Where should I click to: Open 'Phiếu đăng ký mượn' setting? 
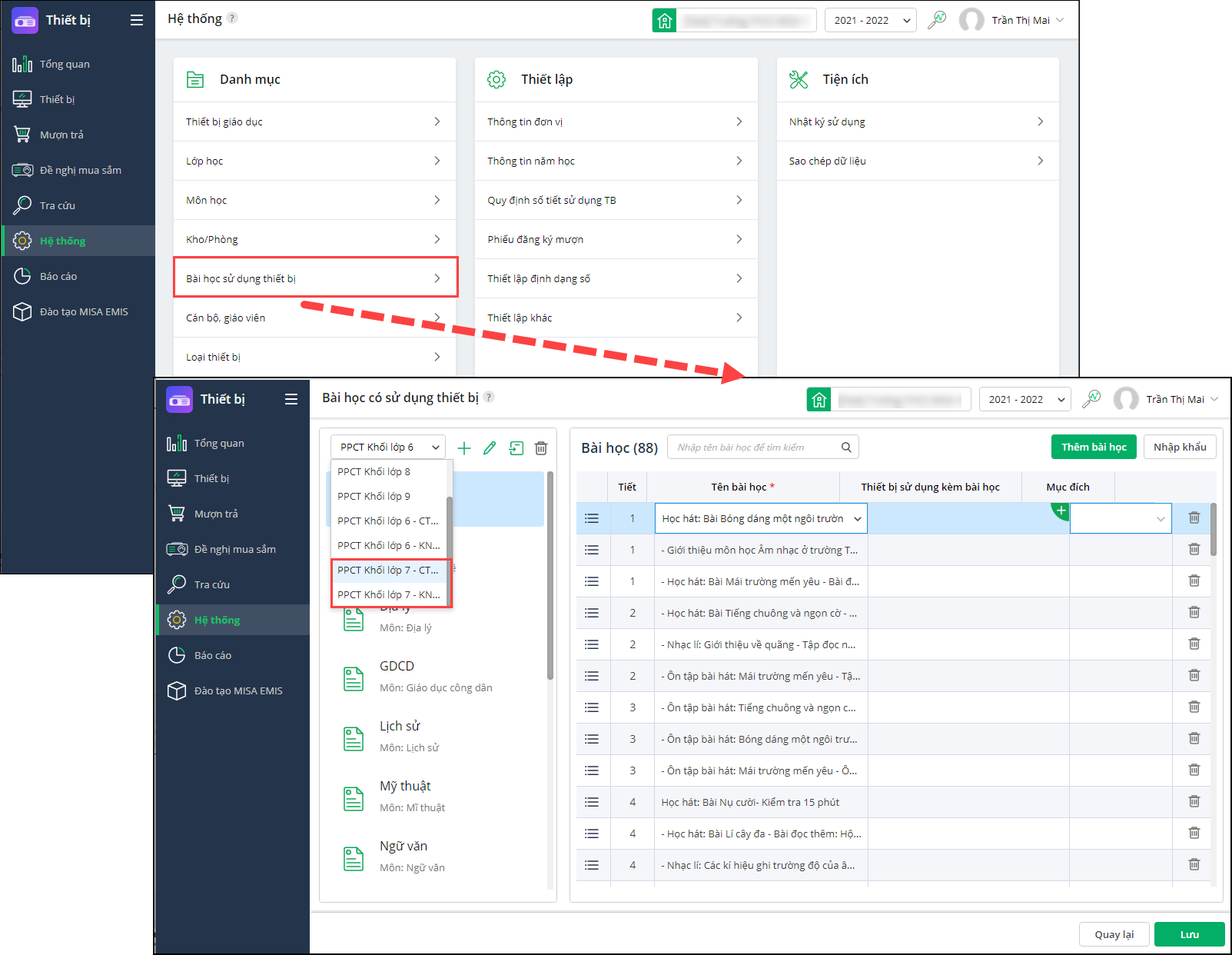pos(616,239)
